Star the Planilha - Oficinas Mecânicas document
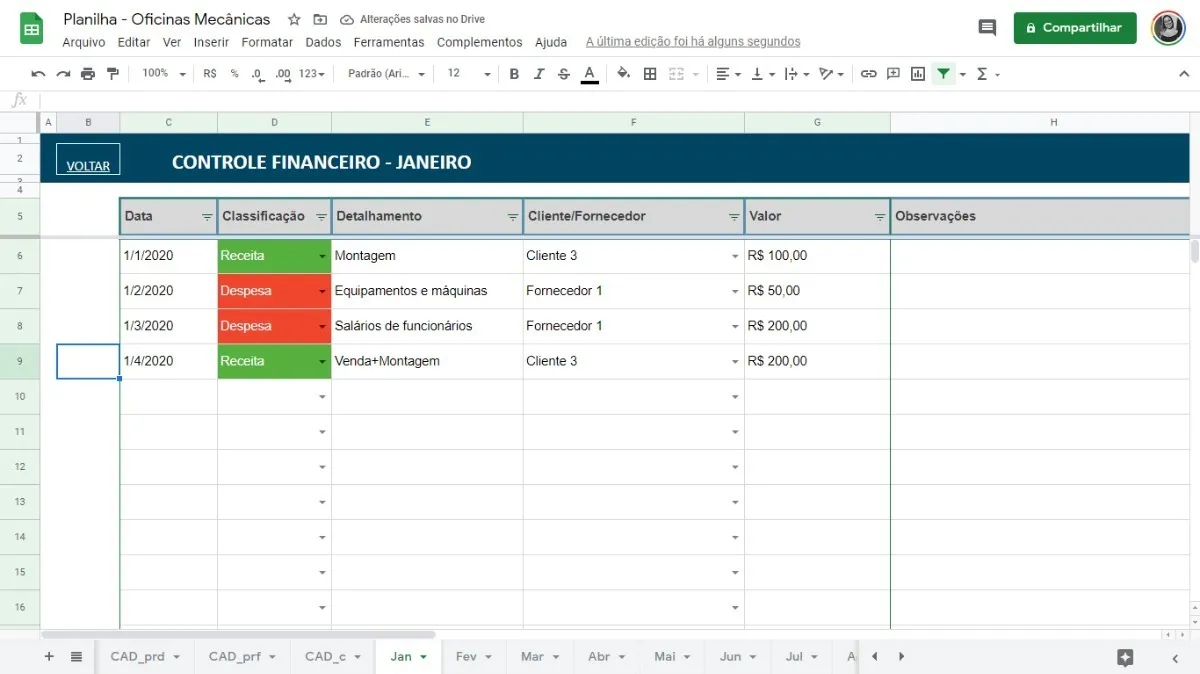Image resolution: width=1200 pixels, height=674 pixels. [x=294, y=20]
